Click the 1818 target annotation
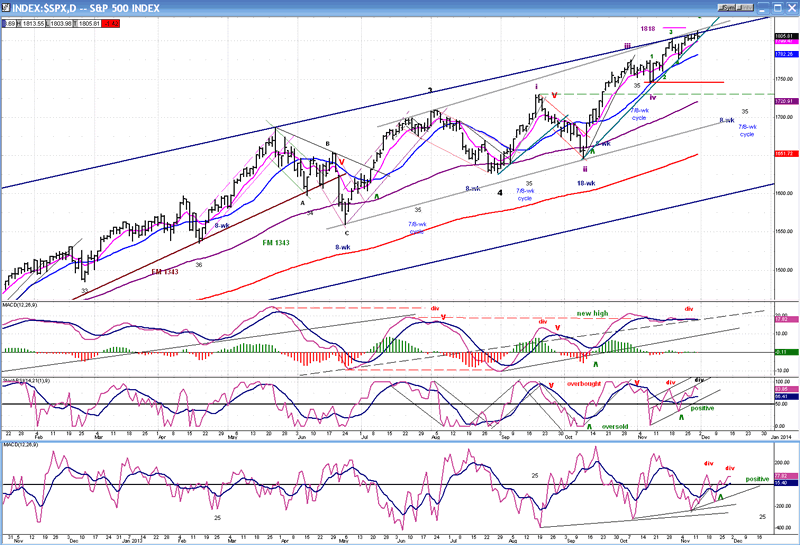This screenshot has height=545, width=800. pos(648,29)
